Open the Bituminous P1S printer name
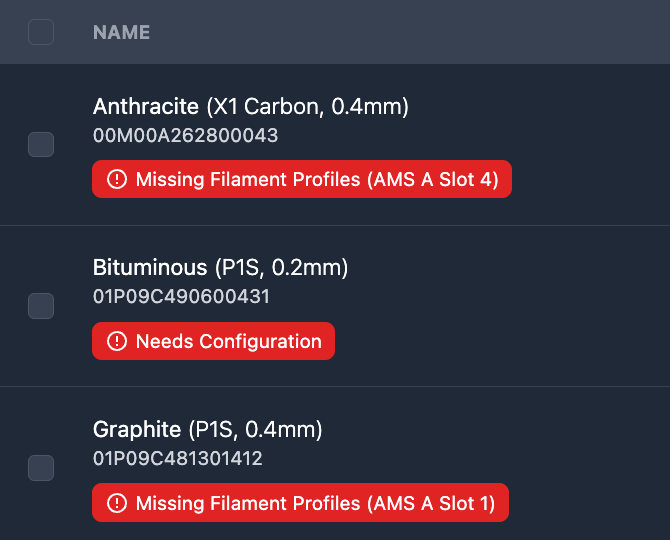This screenshot has width=670, height=540. [150, 268]
